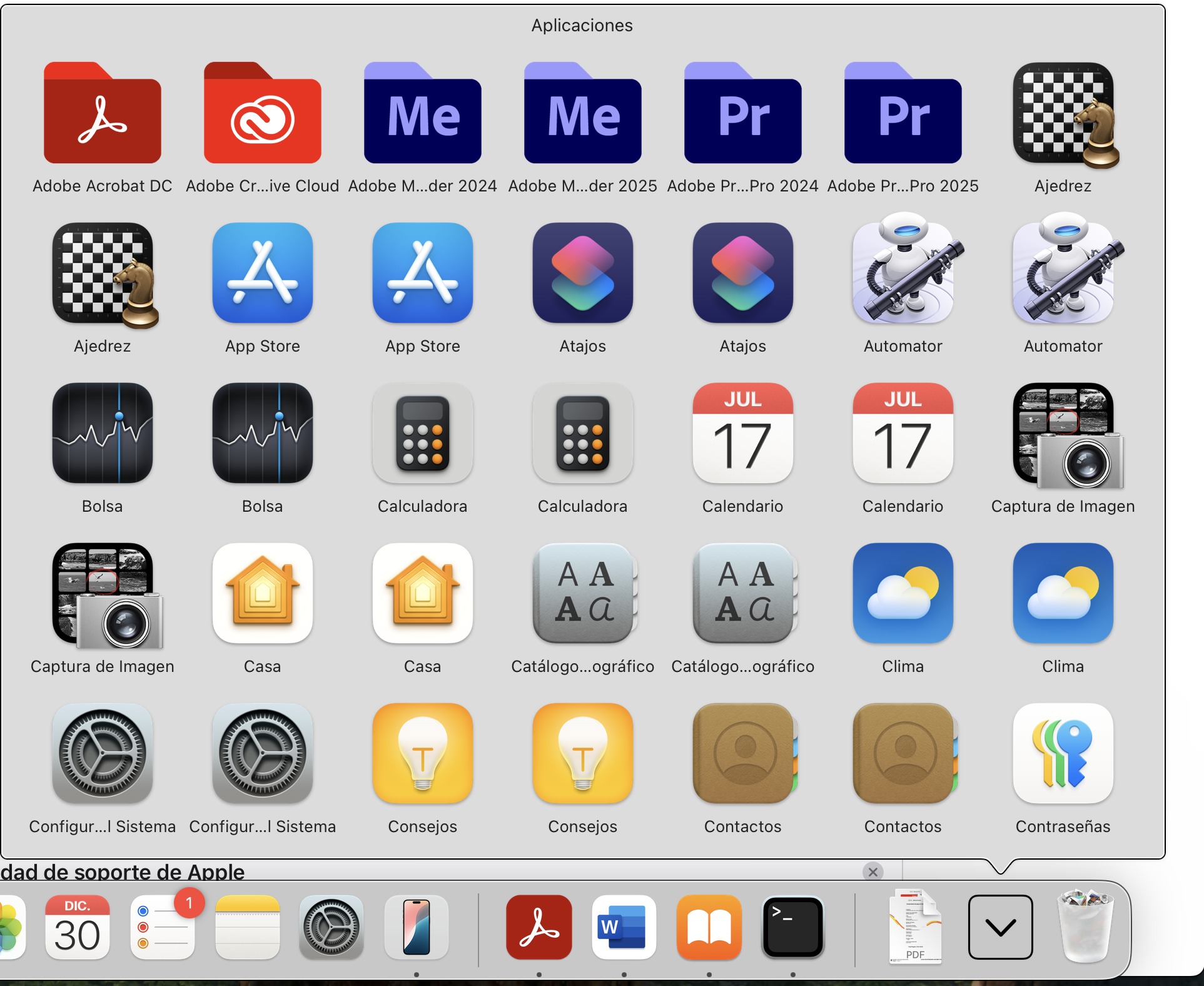This screenshot has height=986, width=1204.
Task: Launch the Consejos tips app
Action: tap(423, 754)
